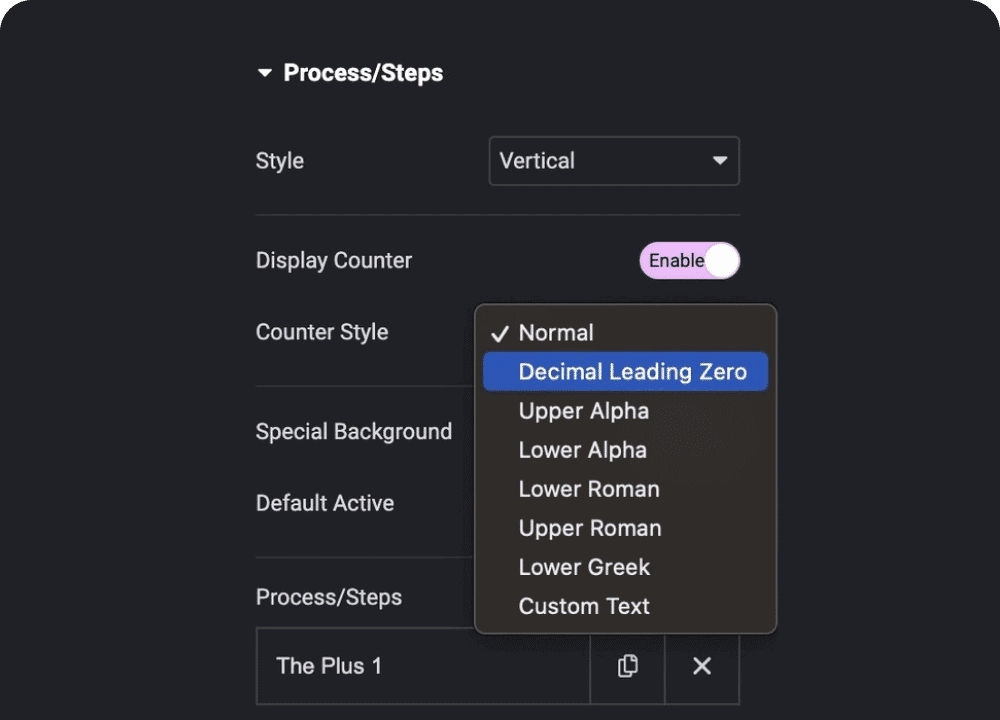Click the Display Counter label
Screen dimensions: 1000x720
pyautogui.click(x=334, y=261)
